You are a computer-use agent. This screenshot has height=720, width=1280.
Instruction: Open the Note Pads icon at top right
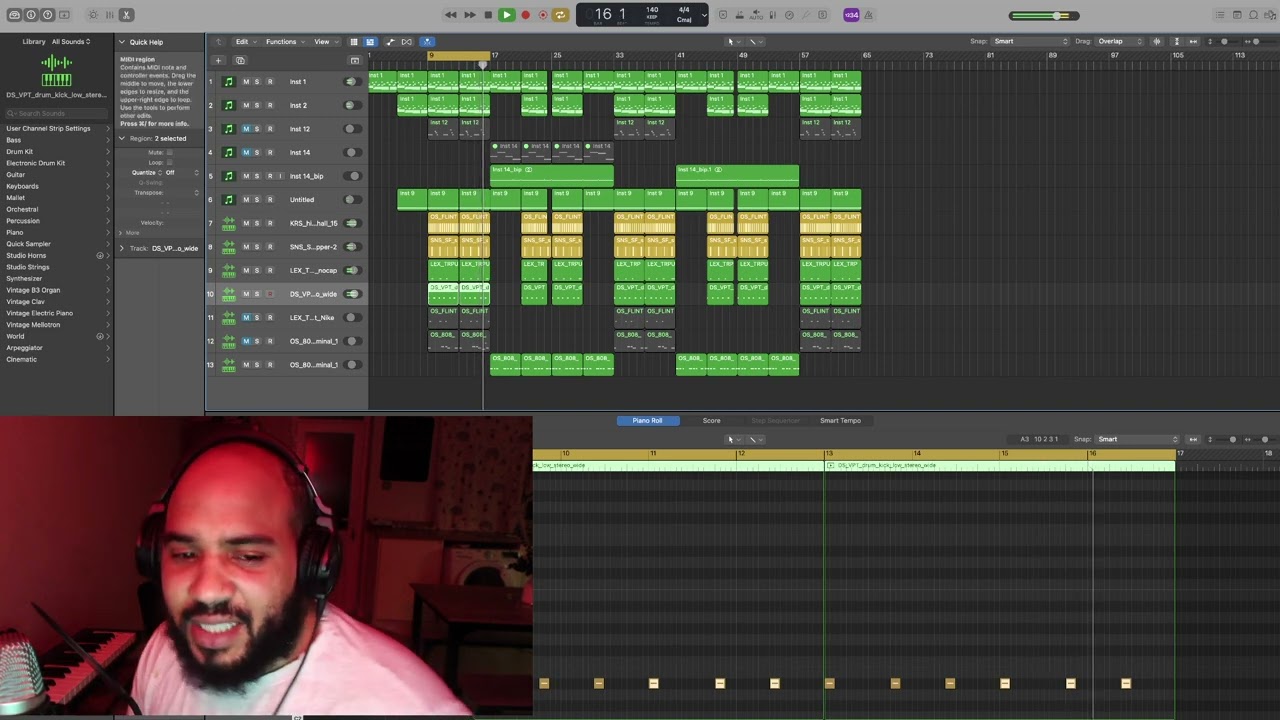(x=1237, y=15)
